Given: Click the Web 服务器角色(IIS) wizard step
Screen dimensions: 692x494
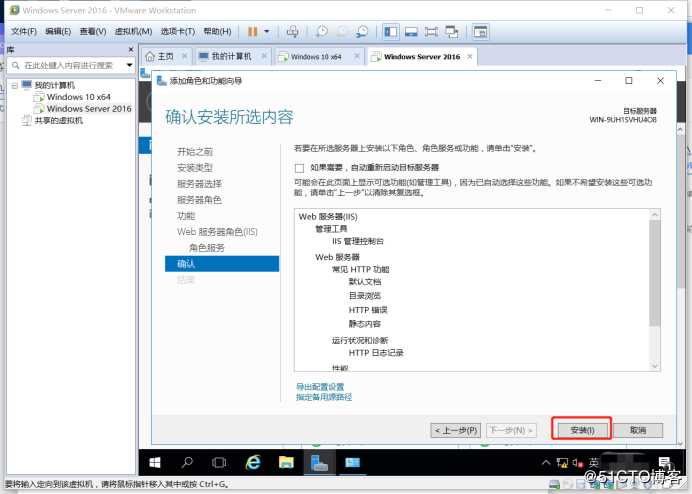Looking at the screenshot, I should pos(217,231).
